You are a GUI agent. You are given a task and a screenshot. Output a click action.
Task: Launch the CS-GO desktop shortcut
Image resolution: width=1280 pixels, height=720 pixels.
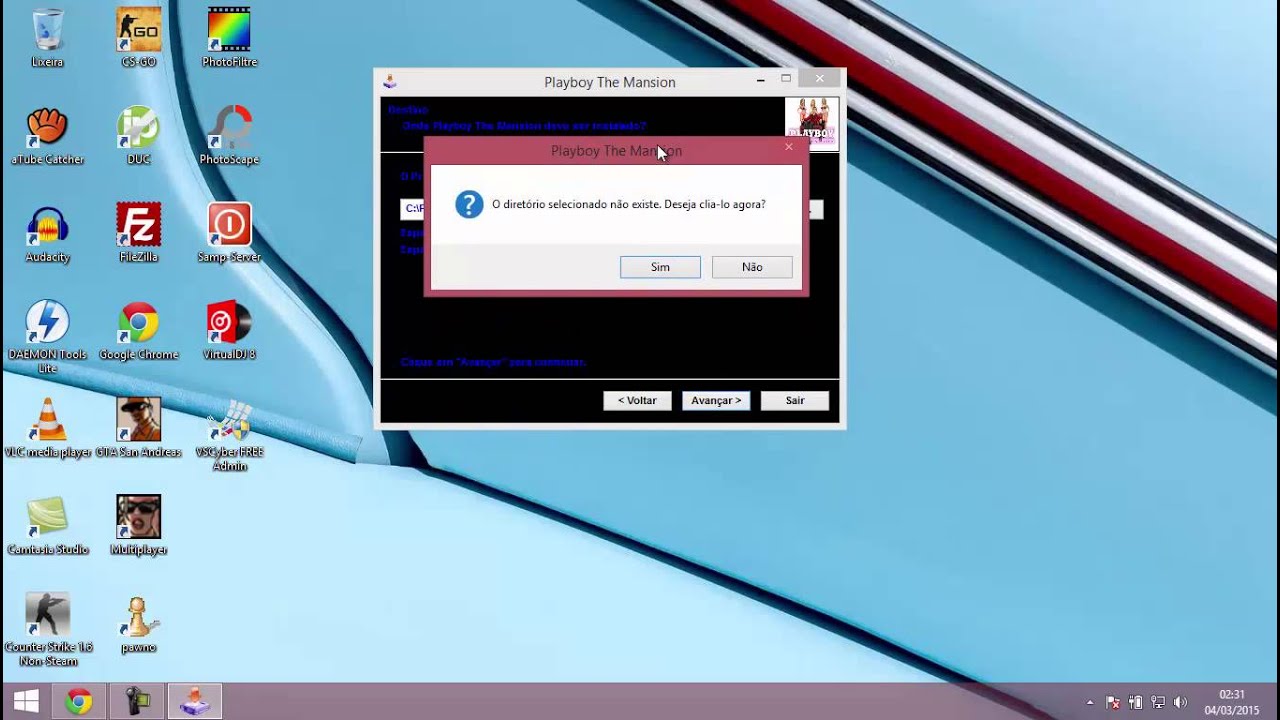click(139, 38)
